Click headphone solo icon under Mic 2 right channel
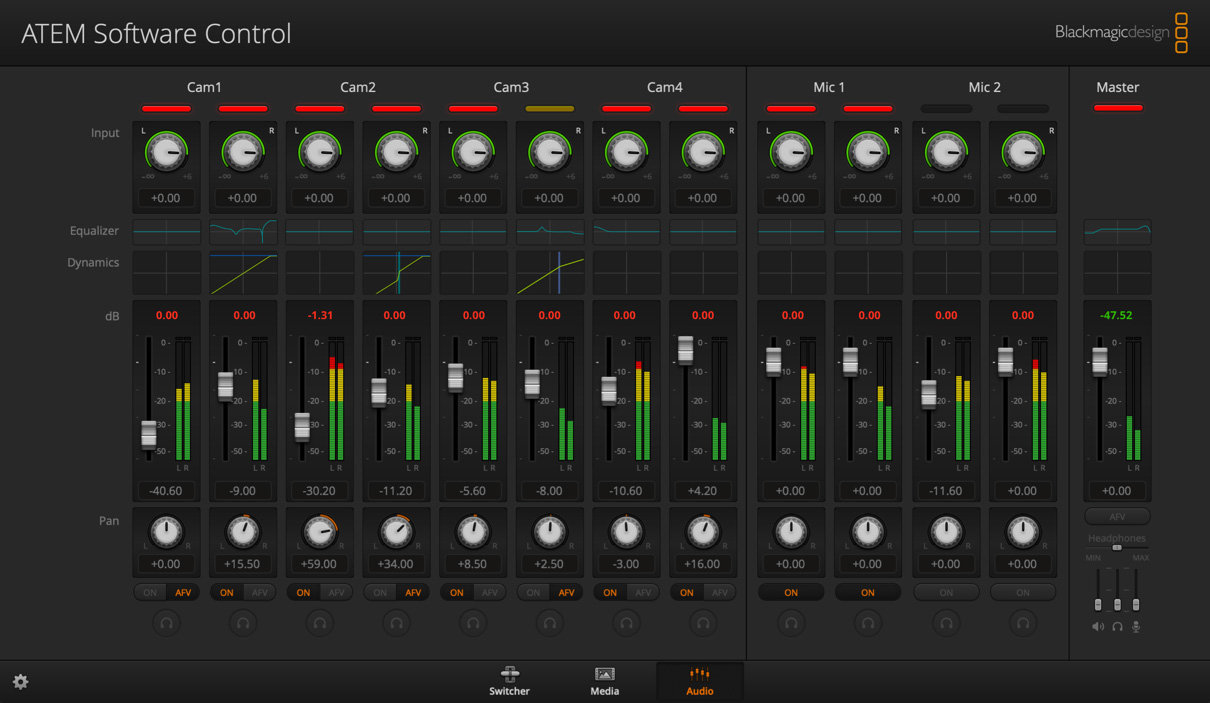 coord(1022,623)
